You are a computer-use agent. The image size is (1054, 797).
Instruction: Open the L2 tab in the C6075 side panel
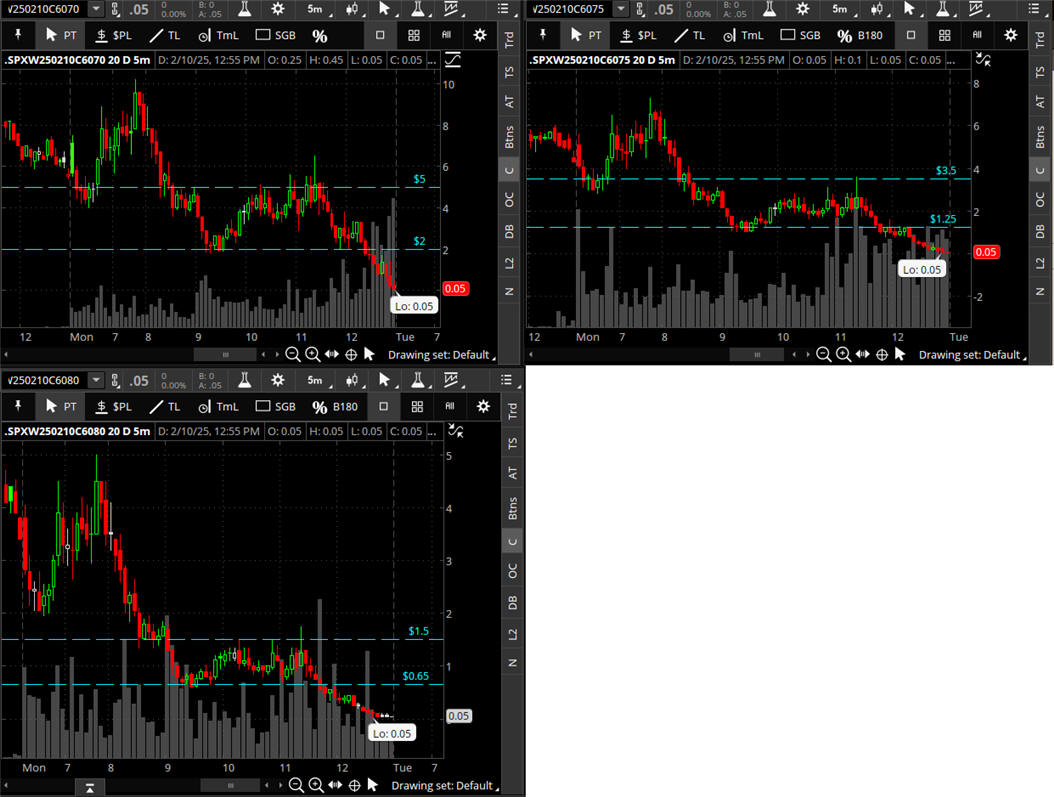[1040, 262]
